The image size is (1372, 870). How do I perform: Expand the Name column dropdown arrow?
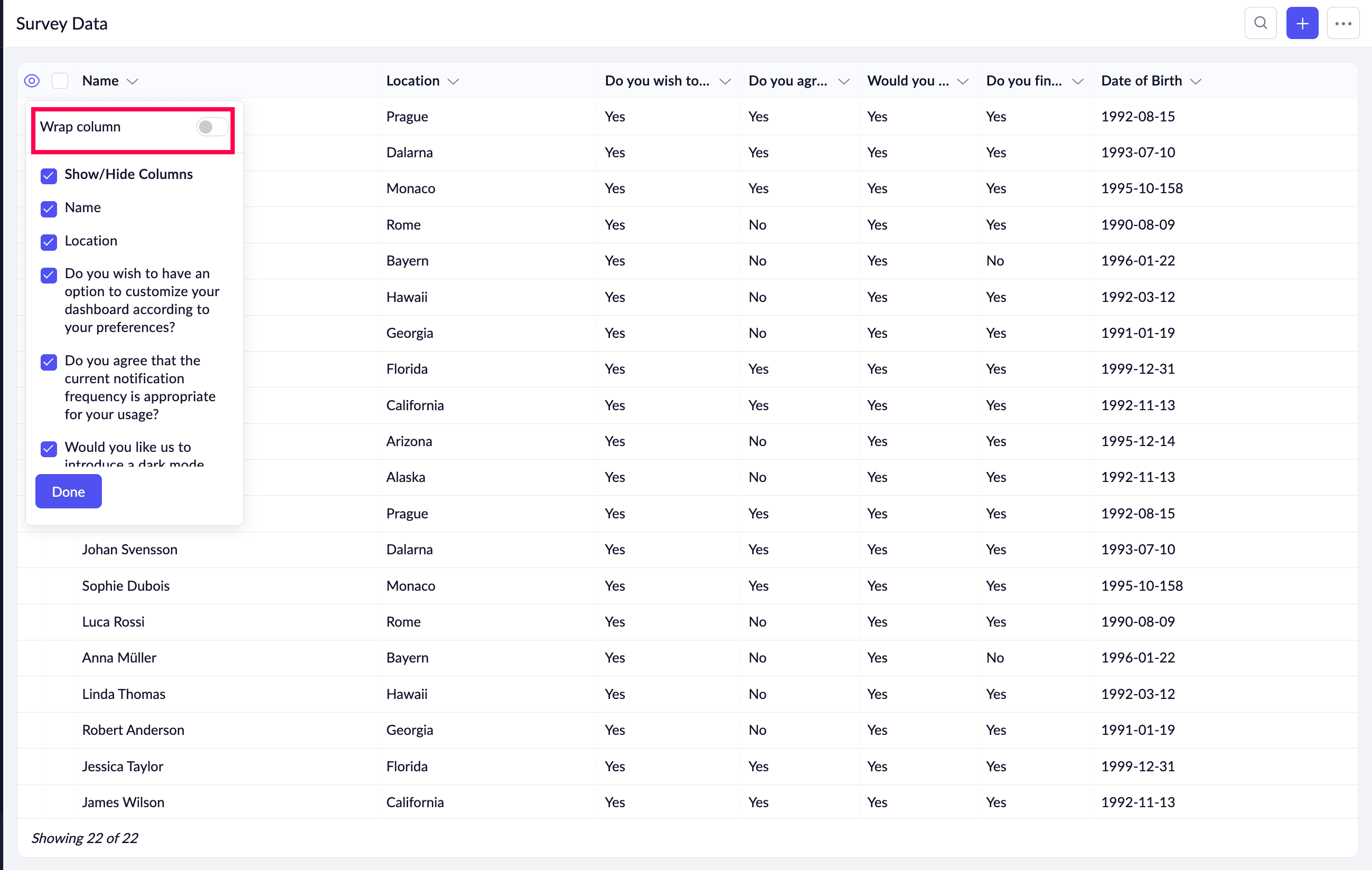(132, 81)
